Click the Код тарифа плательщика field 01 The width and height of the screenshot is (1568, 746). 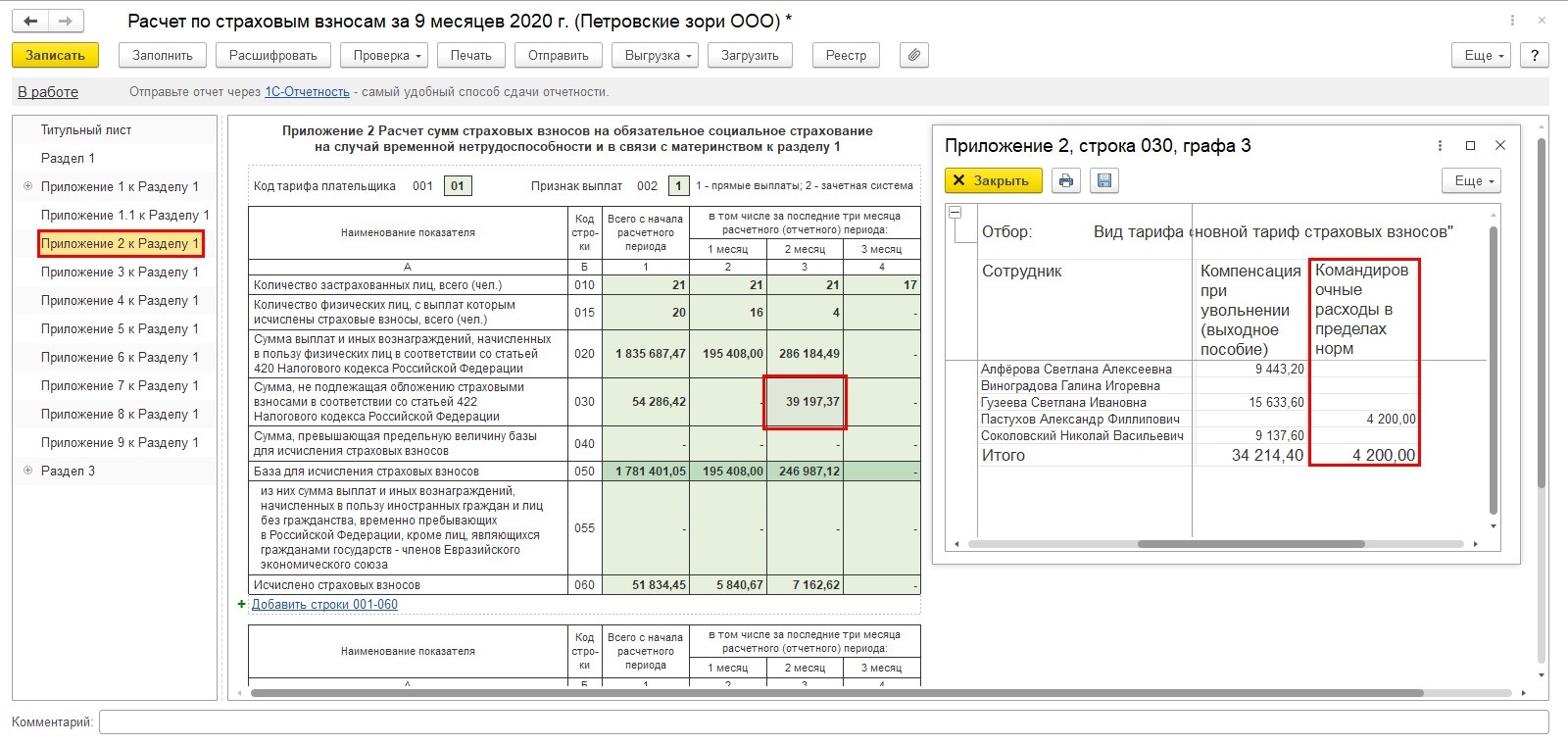[x=458, y=185]
